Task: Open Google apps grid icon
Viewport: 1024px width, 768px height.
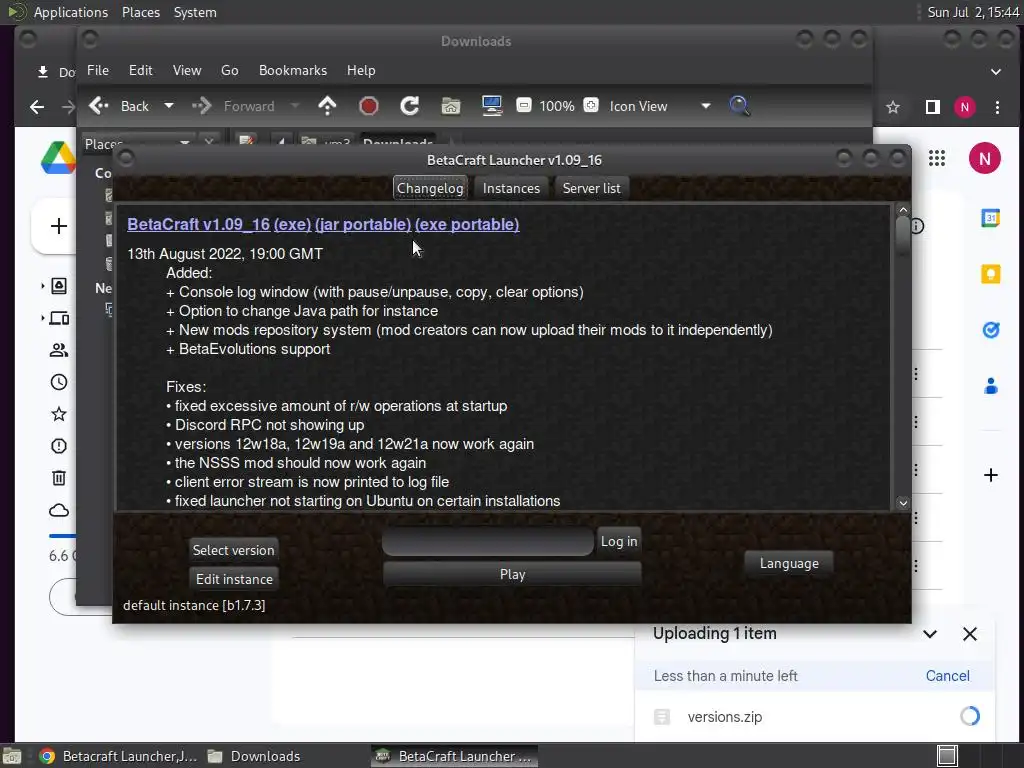Action: click(936, 158)
